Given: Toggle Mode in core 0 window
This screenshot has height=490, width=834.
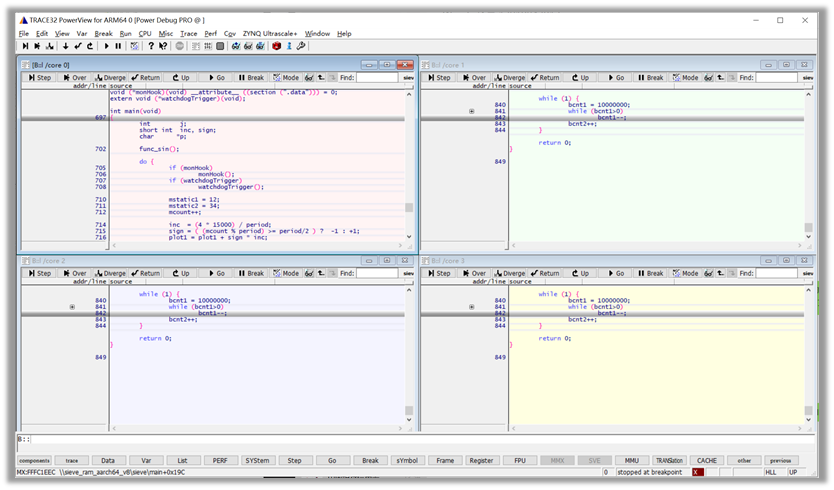Looking at the screenshot, I should click(286, 78).
